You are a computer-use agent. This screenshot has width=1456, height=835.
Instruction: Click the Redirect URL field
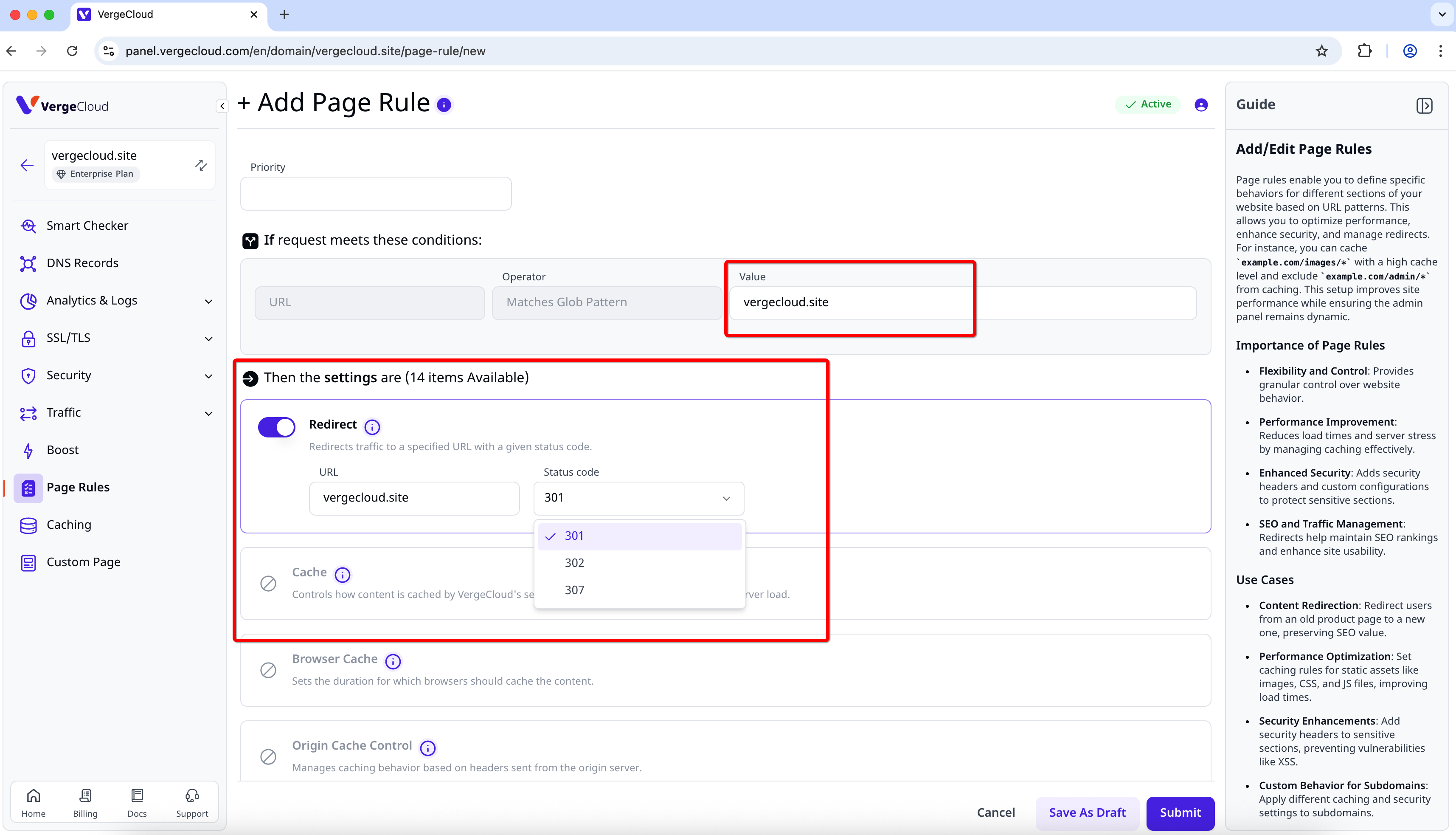pos(414,498)
